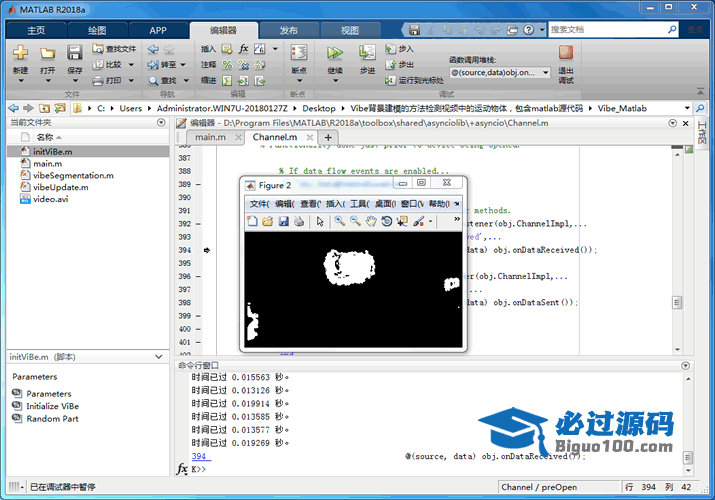Click the breakpoint dash on line 389
Viewport: 715px width, 500px height.
click(198, 185)
